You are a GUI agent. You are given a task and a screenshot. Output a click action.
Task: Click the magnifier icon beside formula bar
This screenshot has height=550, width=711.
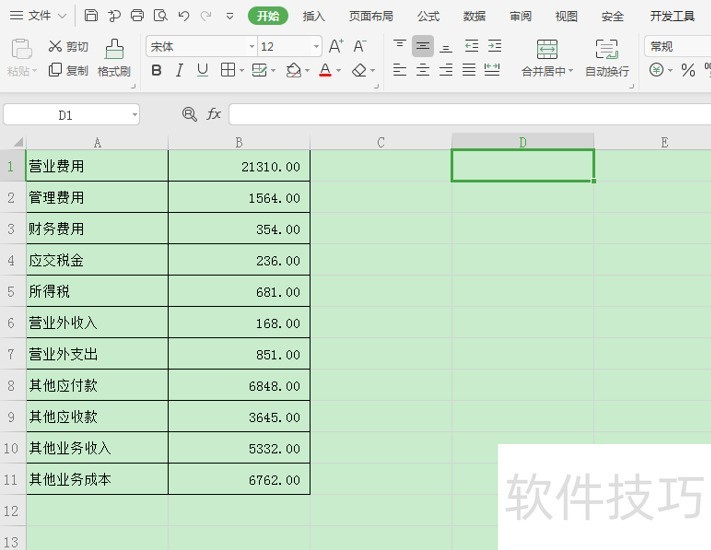(x=189, y=114)
